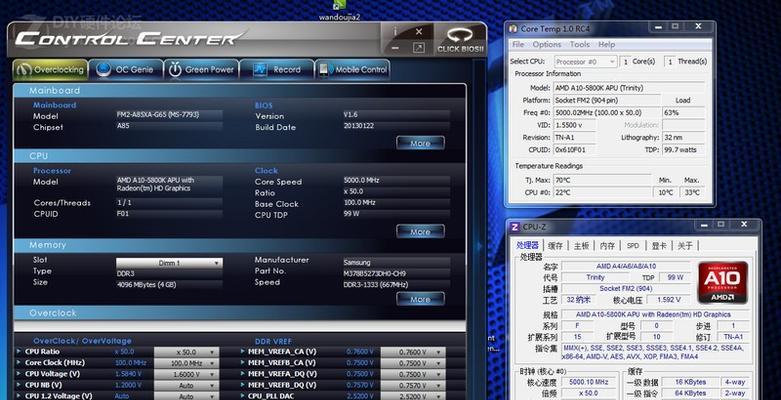
Task: Click the Thread(s) count field in Core Temp
Action: point(670,62)
